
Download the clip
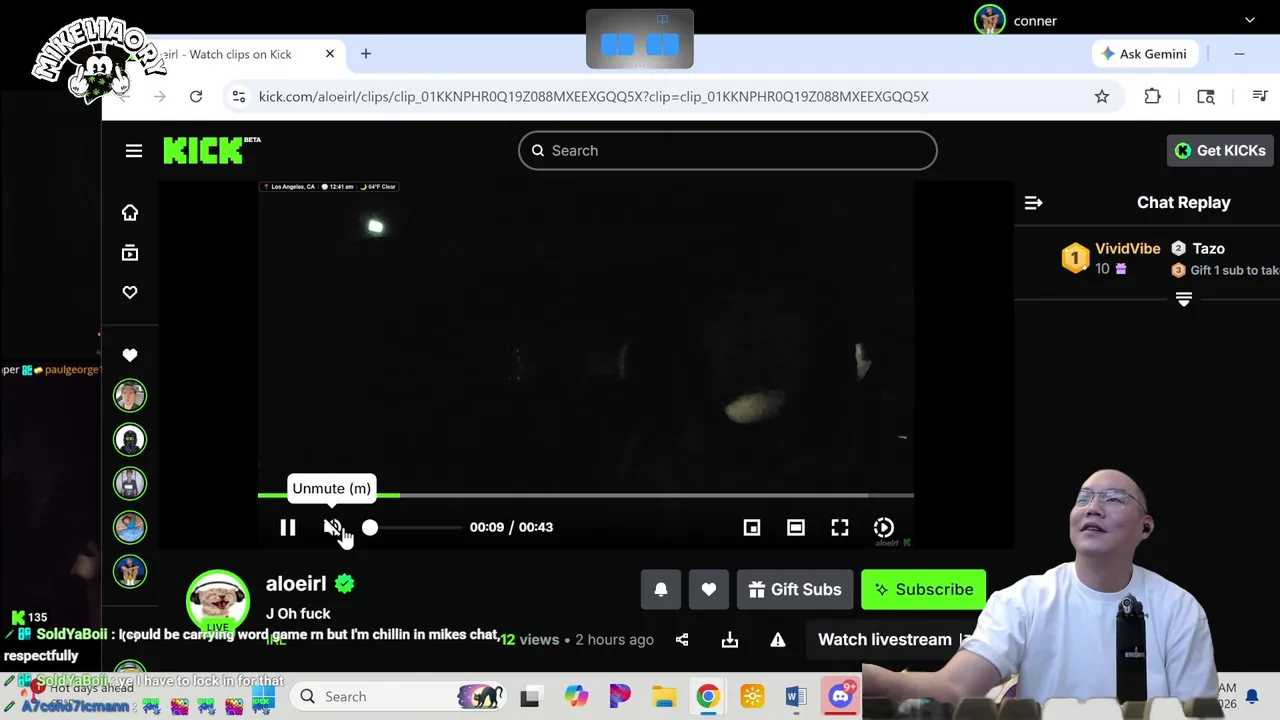pyautogui.click(x=730, y=640)
